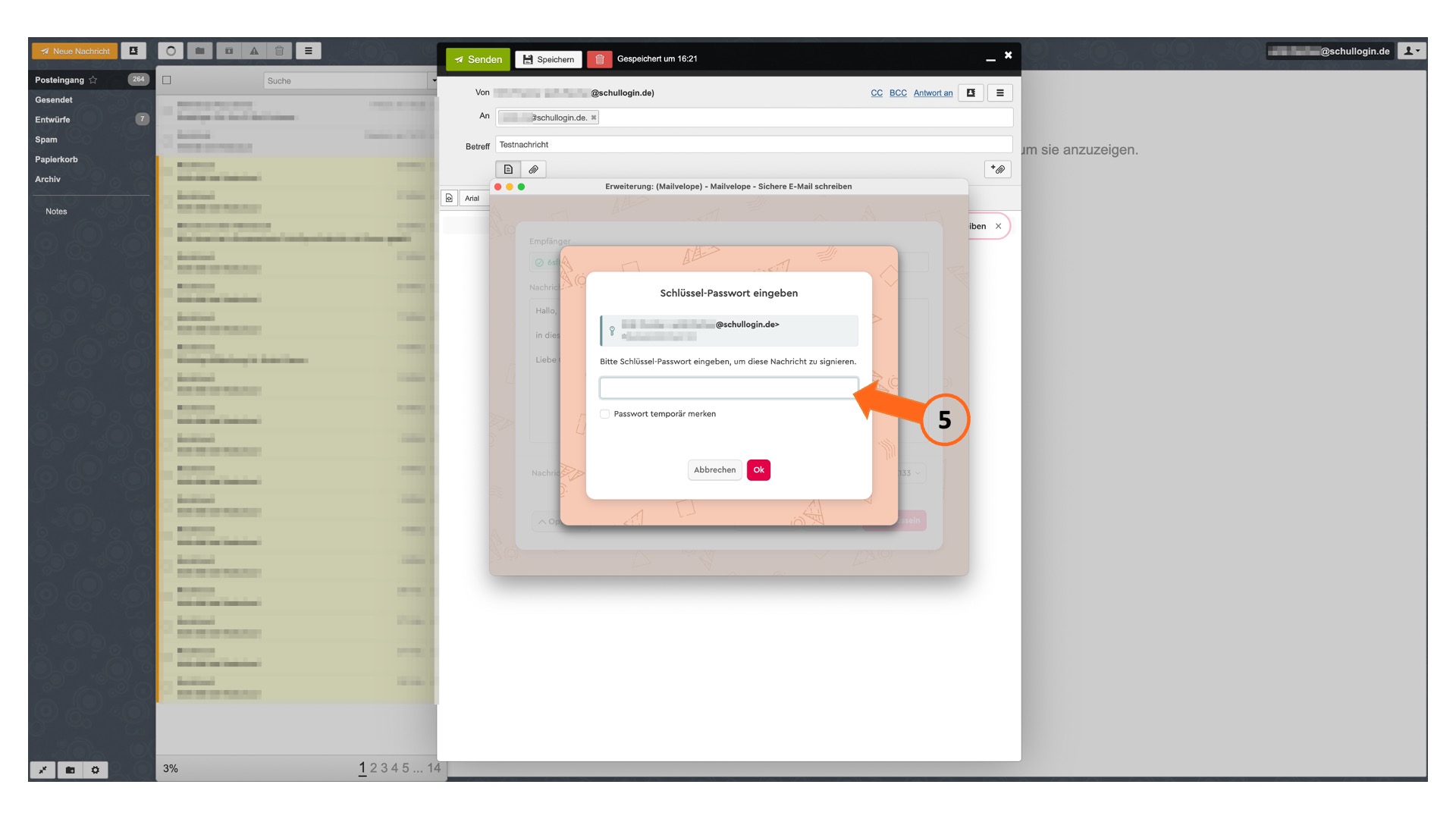Open the Arial font selector

[x=472, y=198]
